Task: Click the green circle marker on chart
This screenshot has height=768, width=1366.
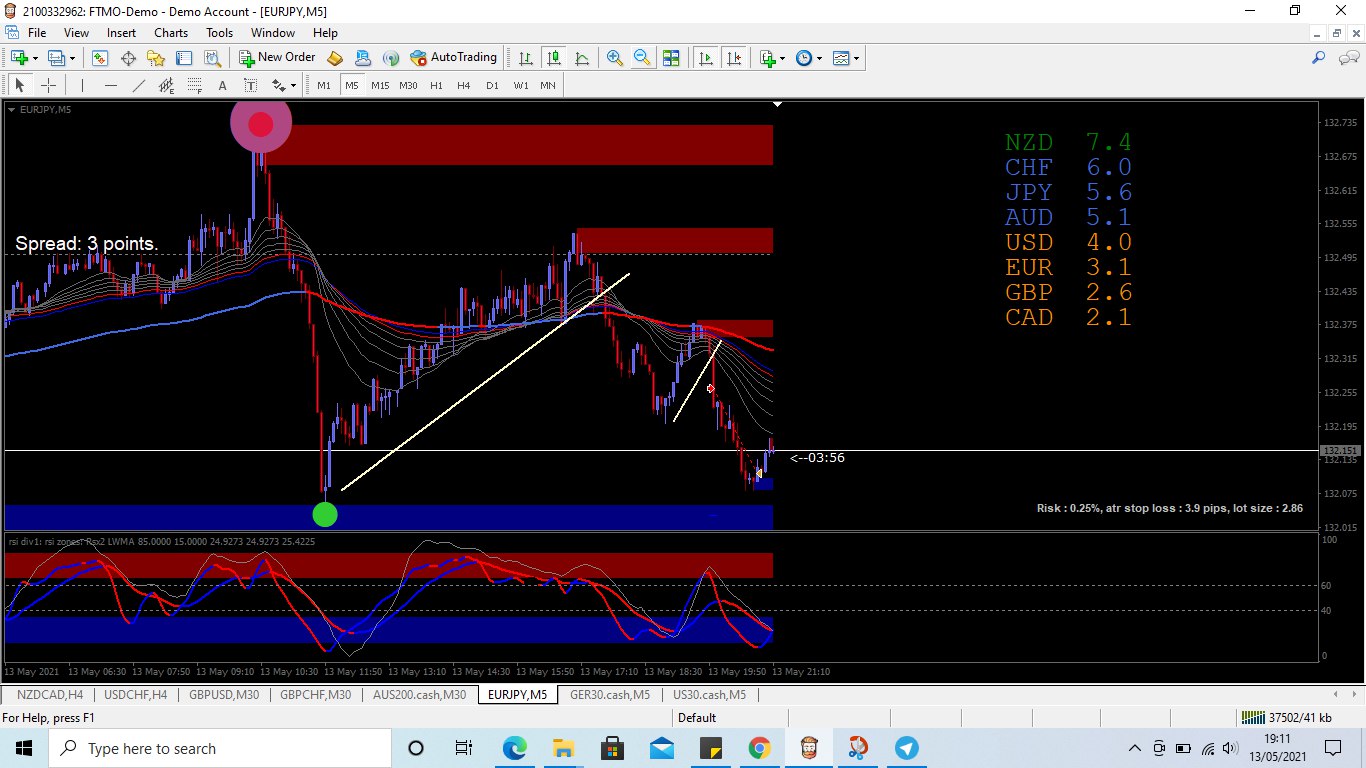Action: click(325, 514)
